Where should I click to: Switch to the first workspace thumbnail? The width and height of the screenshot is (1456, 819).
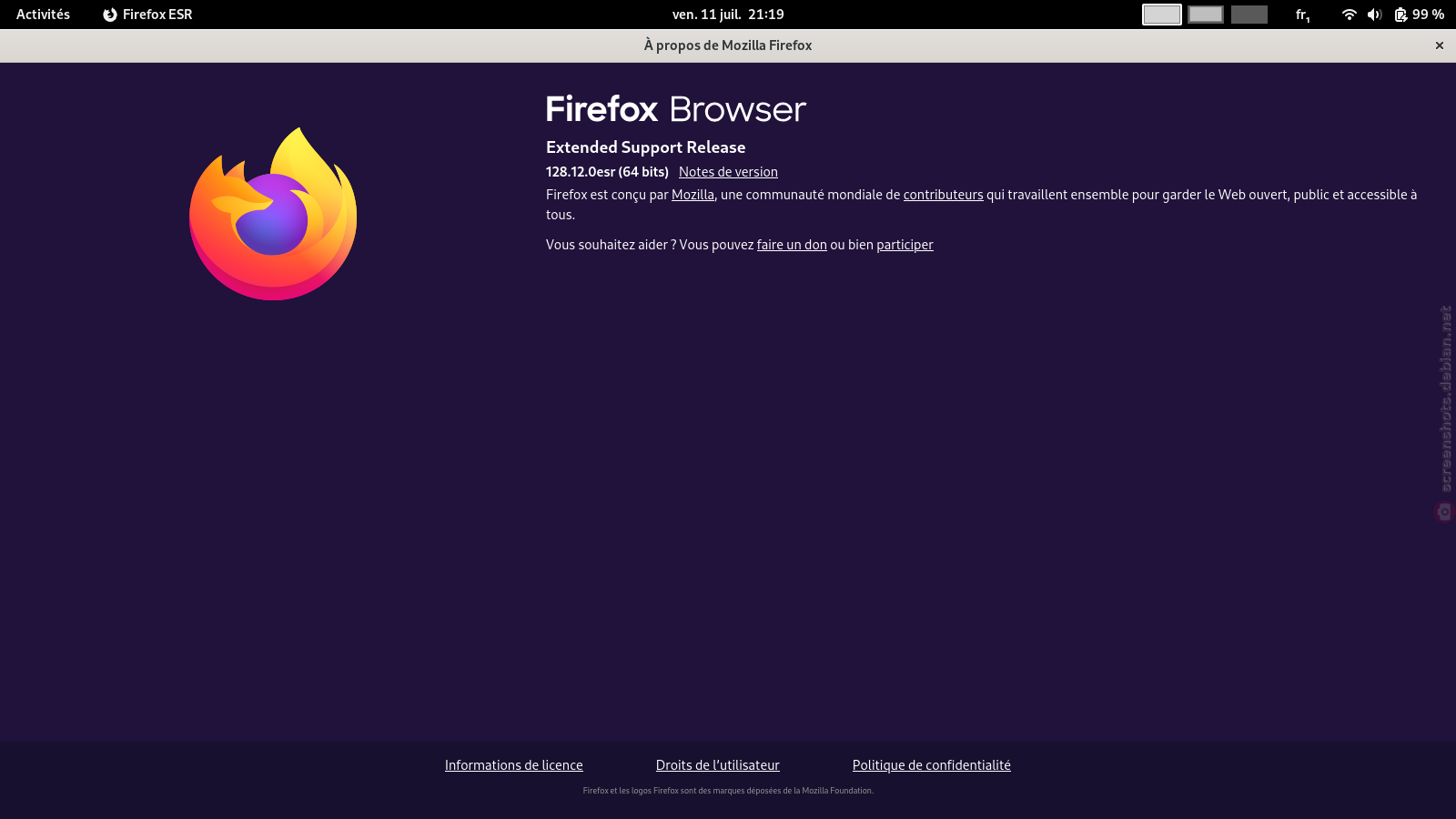coord(1162,15)
